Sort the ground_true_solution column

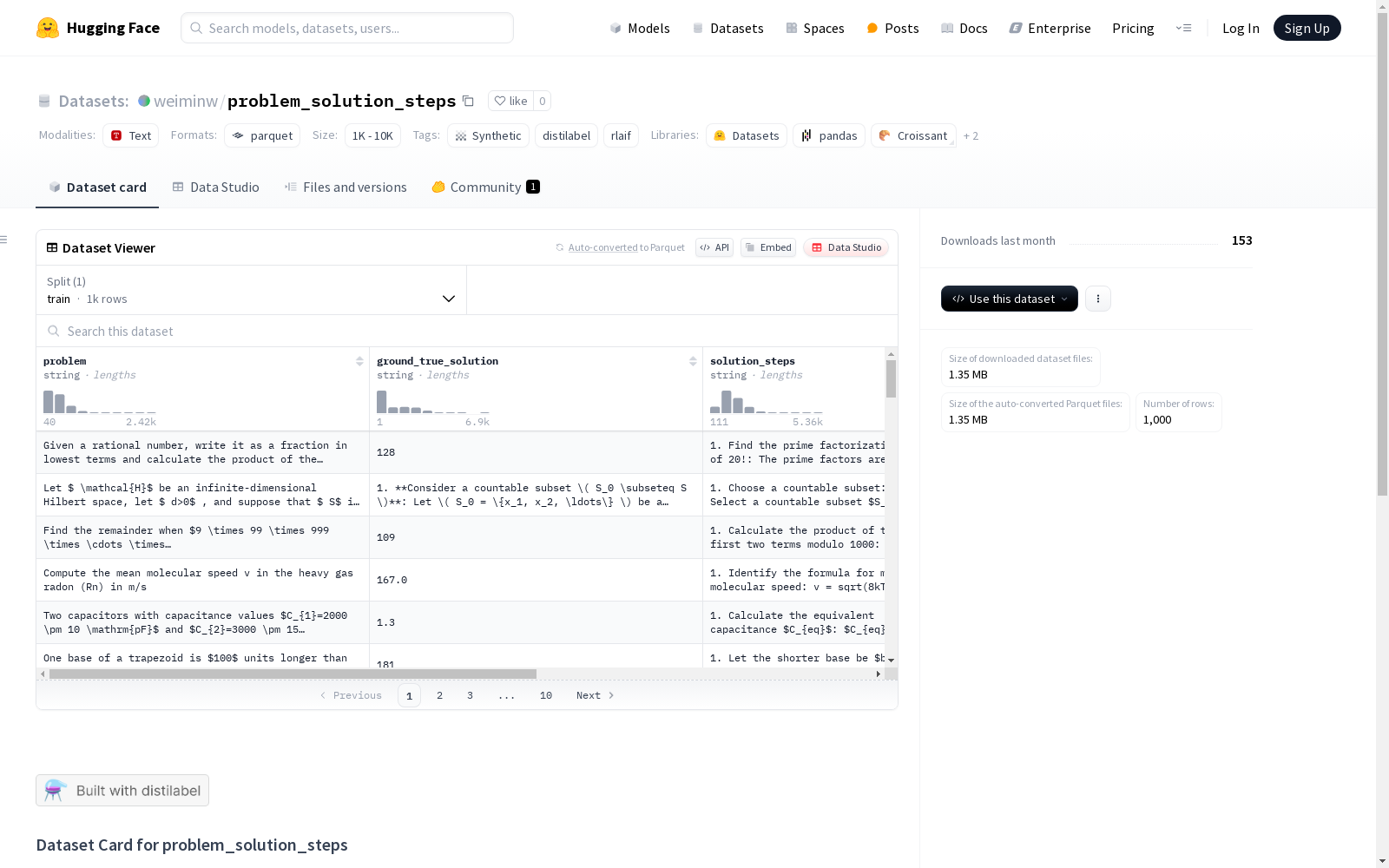pos(693,361)
